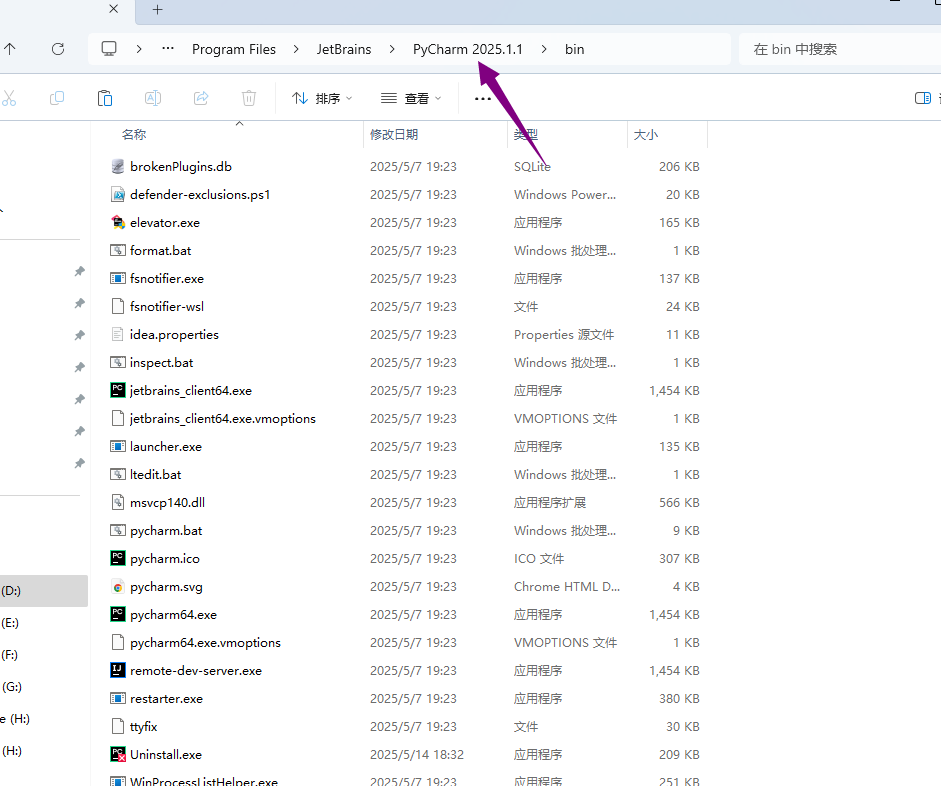Viewport: 941px width, 786px height.
Task: Select jetbrains_client64.exe.vmoptions file name
Action: click(223, 419)
